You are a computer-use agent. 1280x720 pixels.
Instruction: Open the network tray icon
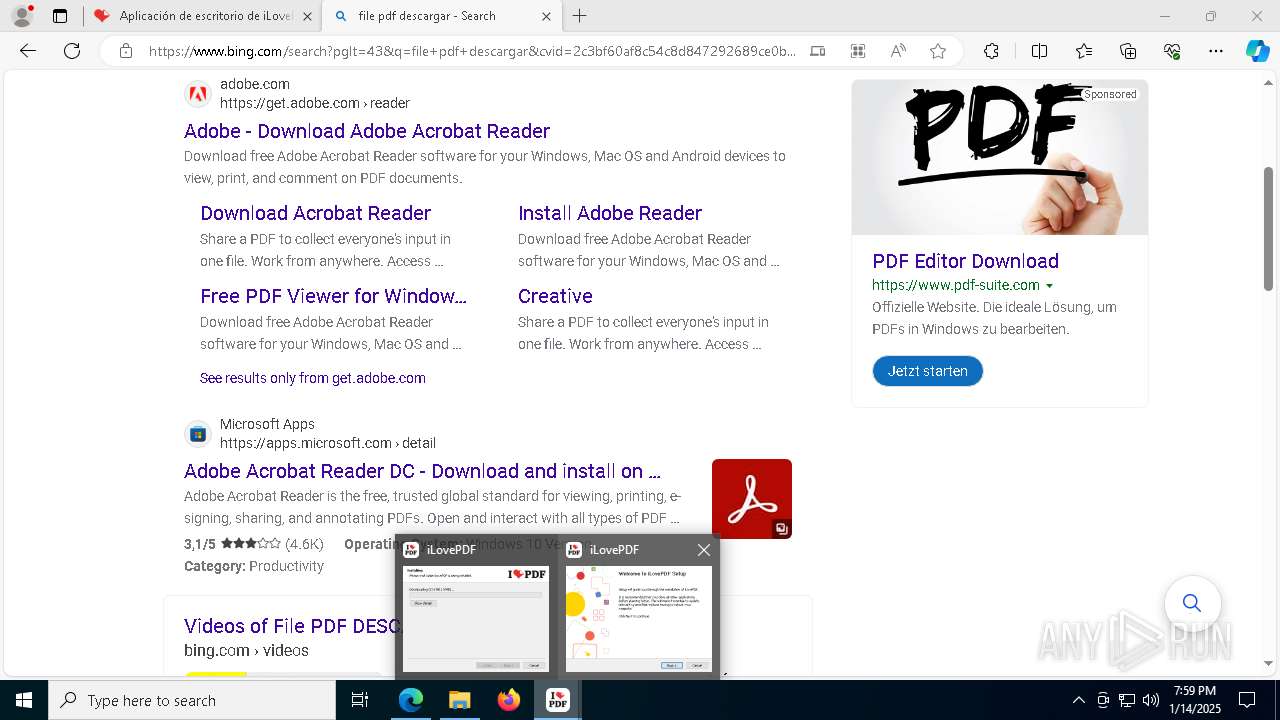tap(1127, 700)
